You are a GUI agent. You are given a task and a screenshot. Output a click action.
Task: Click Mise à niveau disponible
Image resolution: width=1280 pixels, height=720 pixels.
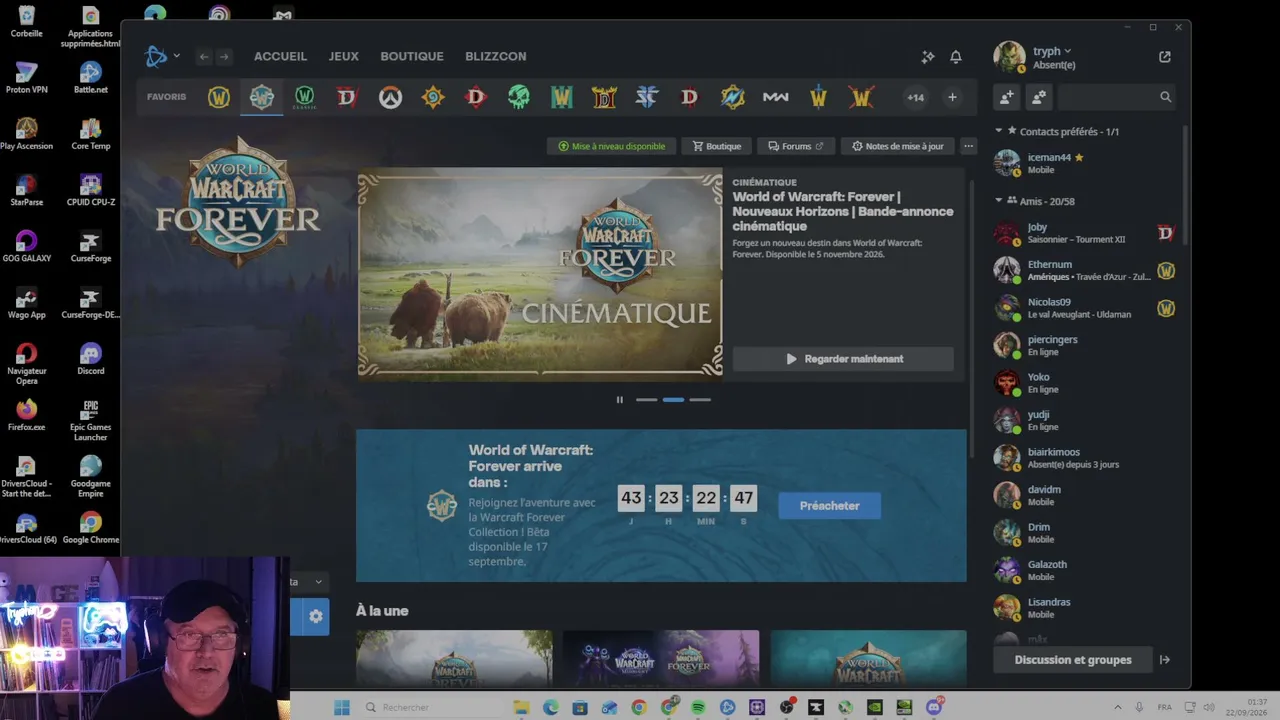pyautogui.click(x=611, y=146)
